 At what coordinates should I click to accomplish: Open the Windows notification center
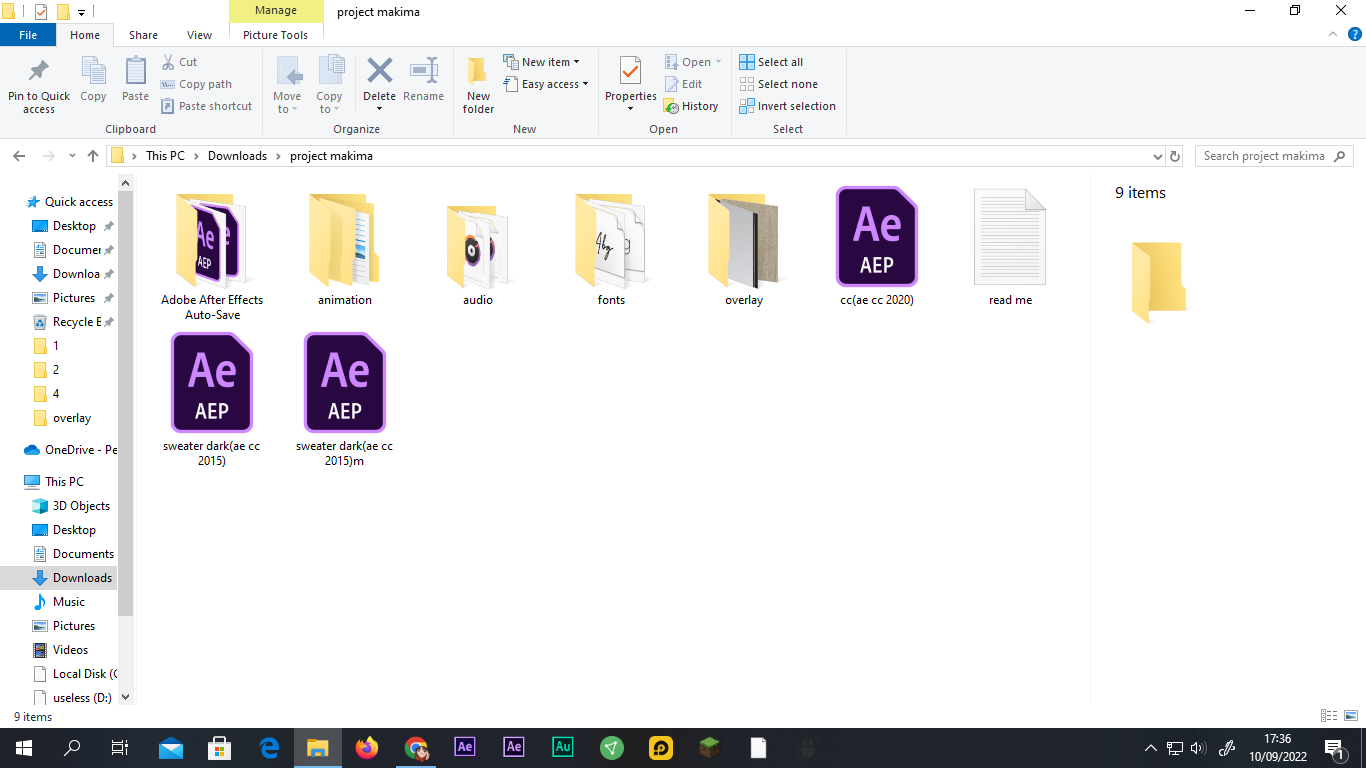[x=1334, y=747]
